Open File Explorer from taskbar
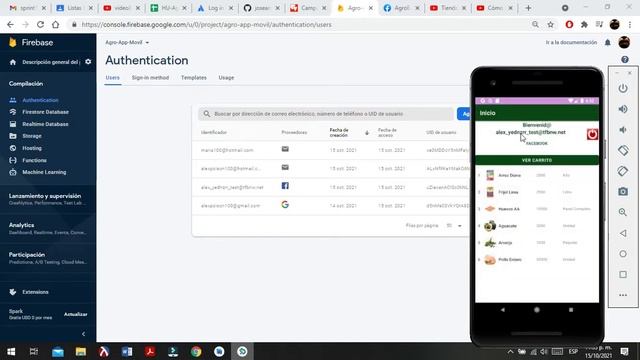Screen dimensions: 640x360 (x=80, y=351)
